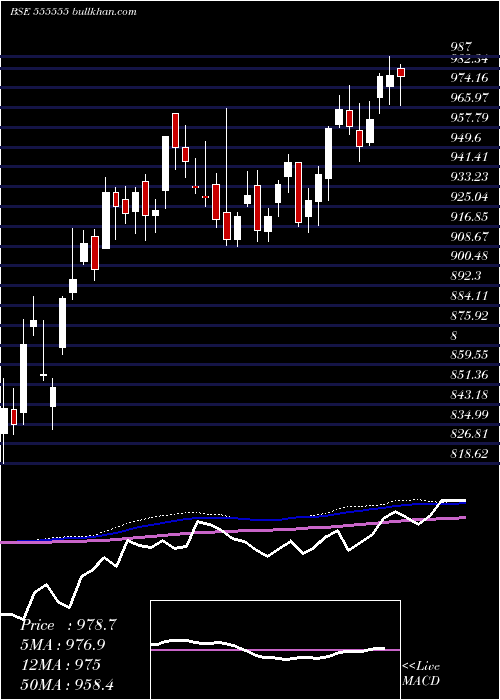Click the 987 price label
This screenshot has width=500, height=700.
pos(461,47)
